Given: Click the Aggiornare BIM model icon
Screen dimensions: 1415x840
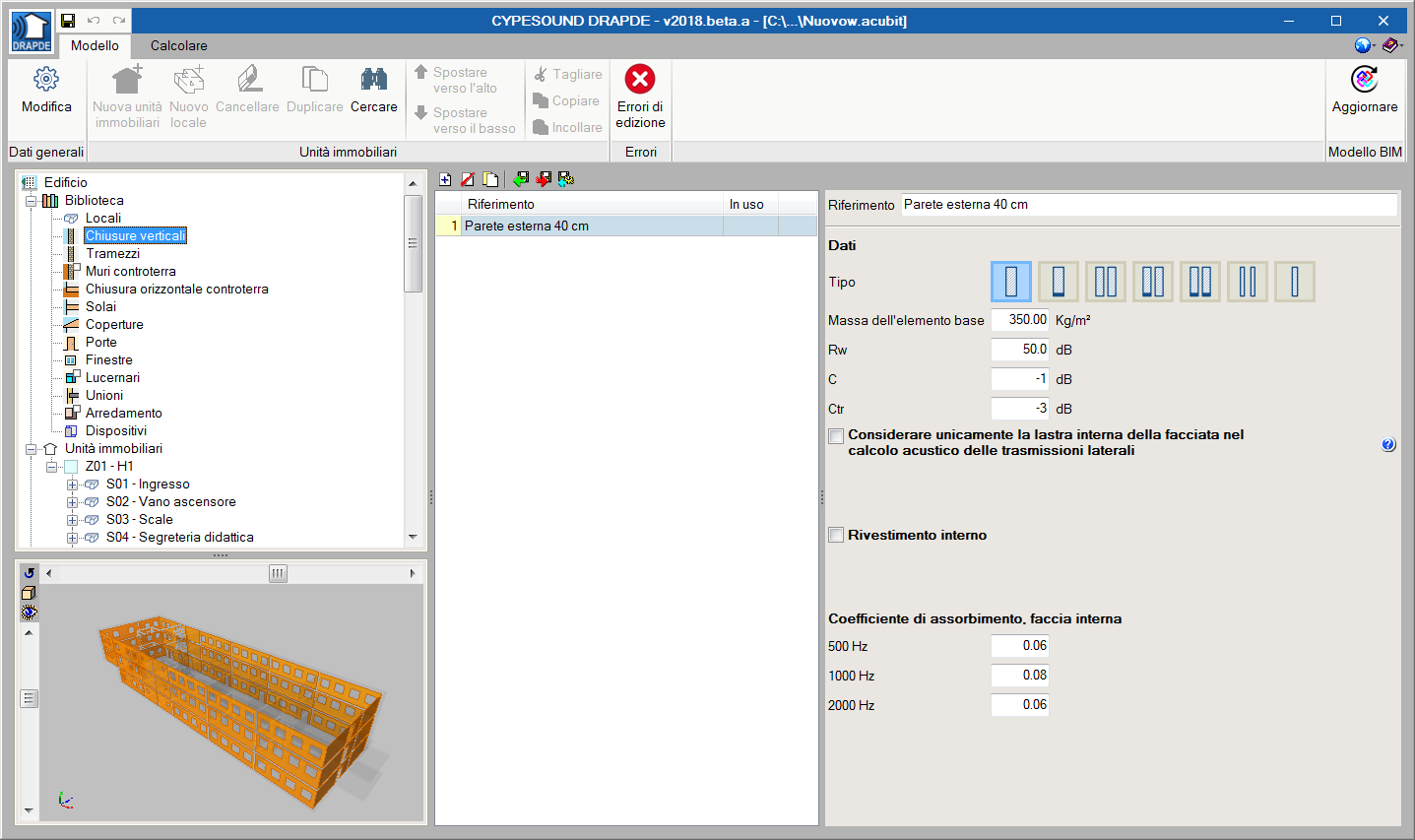Looking at the screenshot, I should [1365, 79].
